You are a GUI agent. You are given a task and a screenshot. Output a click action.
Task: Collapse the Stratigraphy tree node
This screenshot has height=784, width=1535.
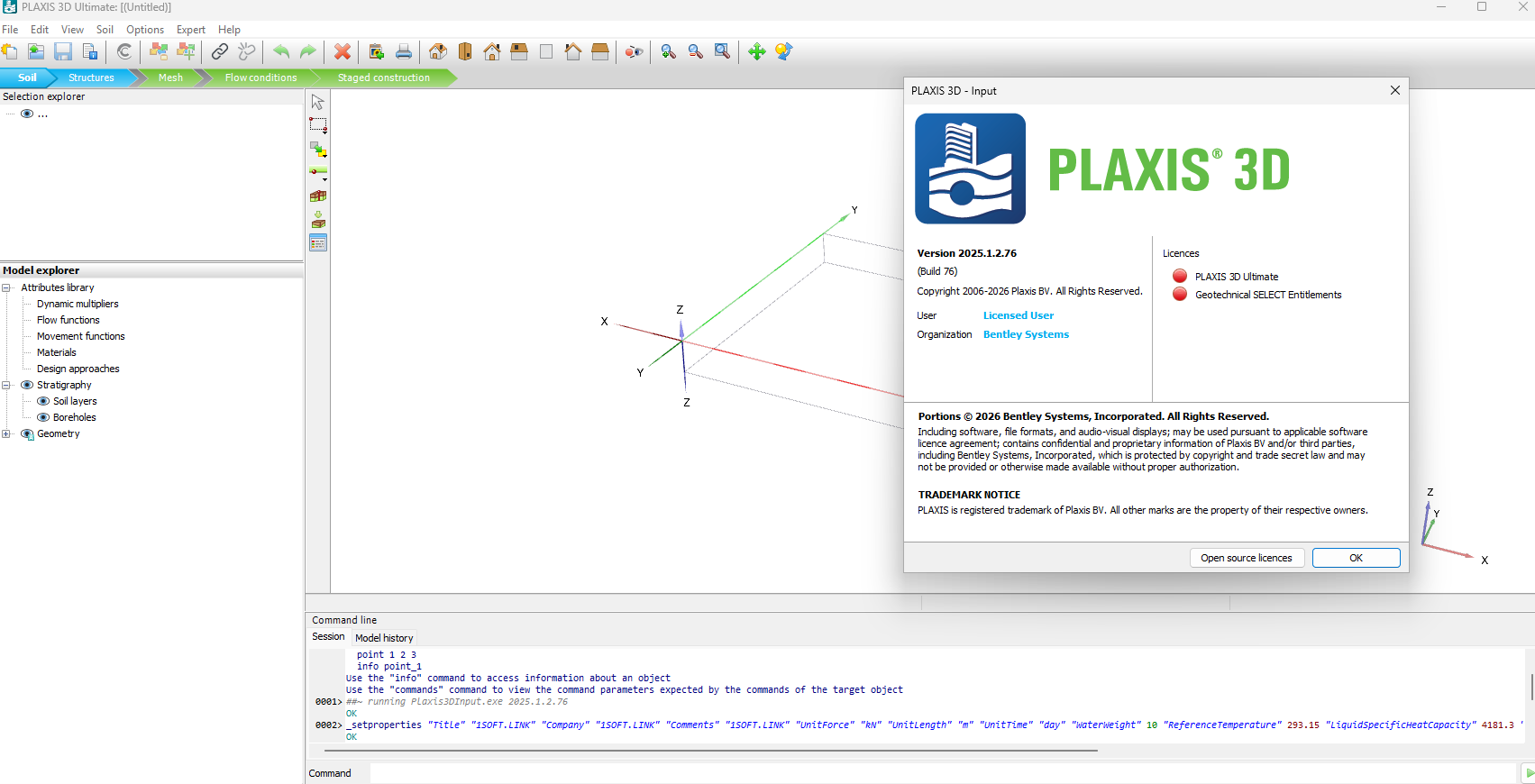tap(6, 385)
